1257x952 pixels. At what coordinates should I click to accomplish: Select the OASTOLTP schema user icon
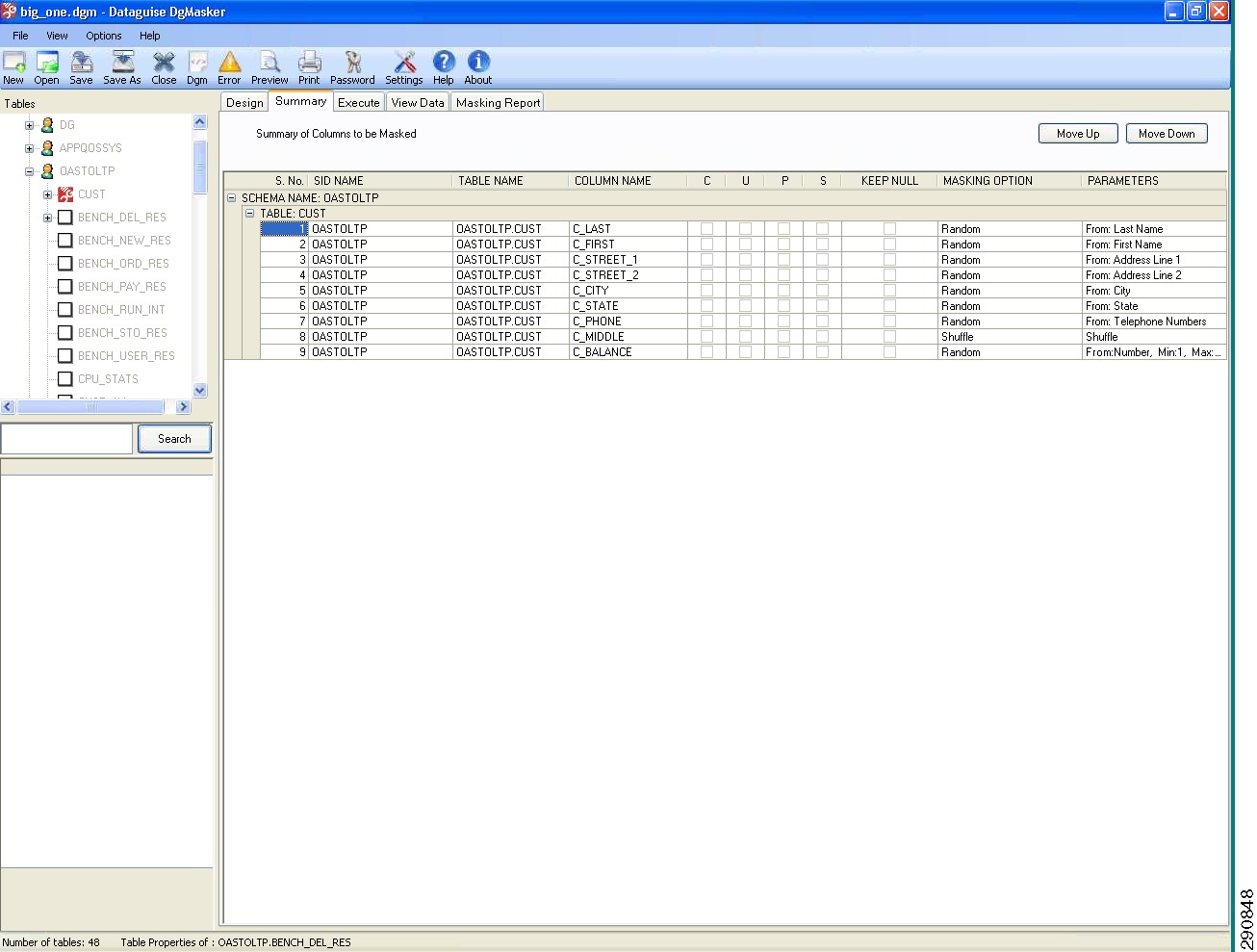click(x=47, y=171)
